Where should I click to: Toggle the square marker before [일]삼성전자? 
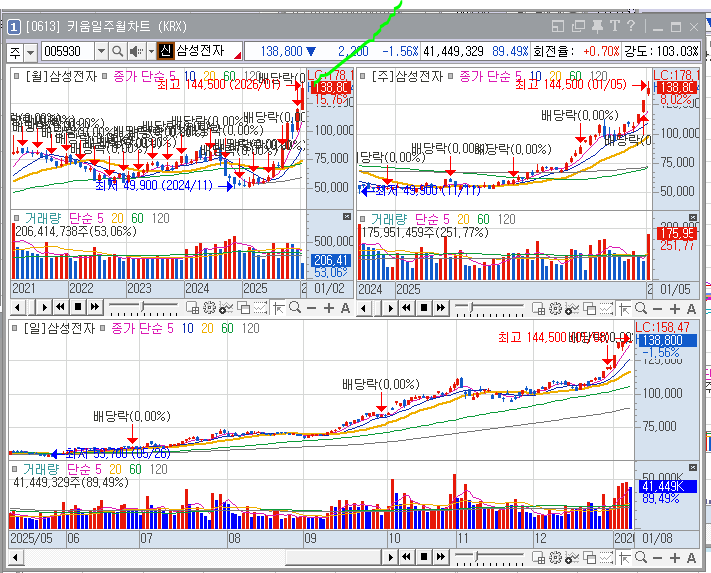(15, 327)
